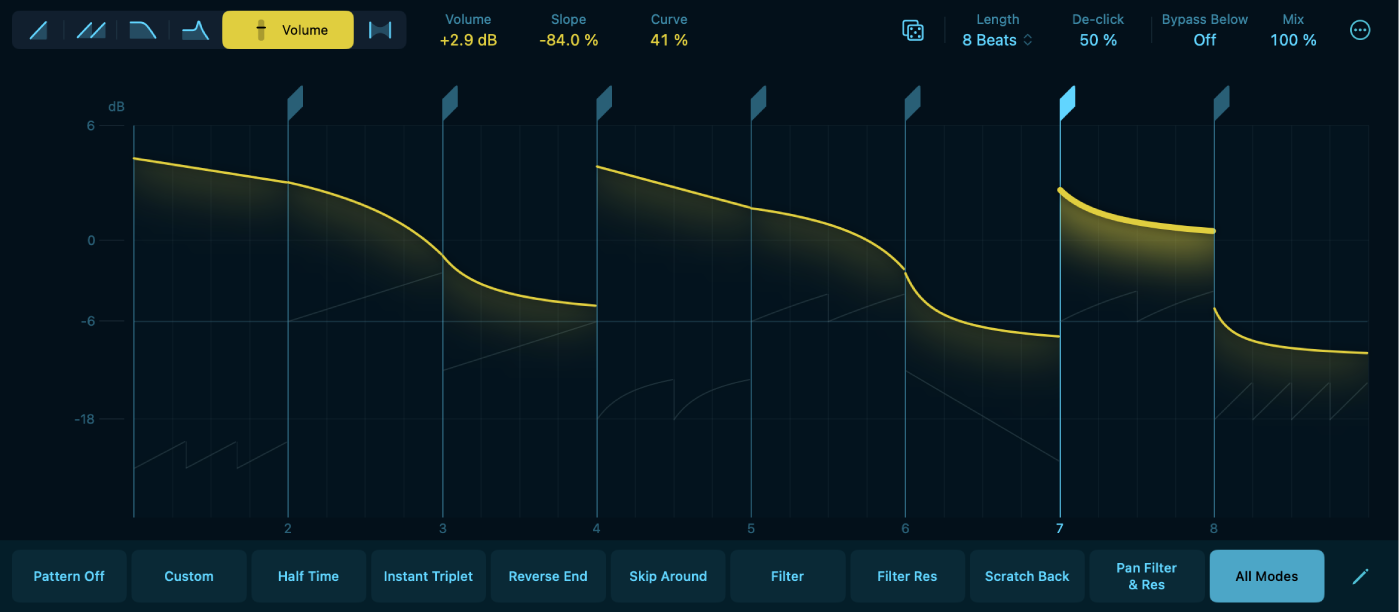The height and width of the screenshot is (612, 1400).
Task: Choose the Skip Around preset
Action: 668,576
